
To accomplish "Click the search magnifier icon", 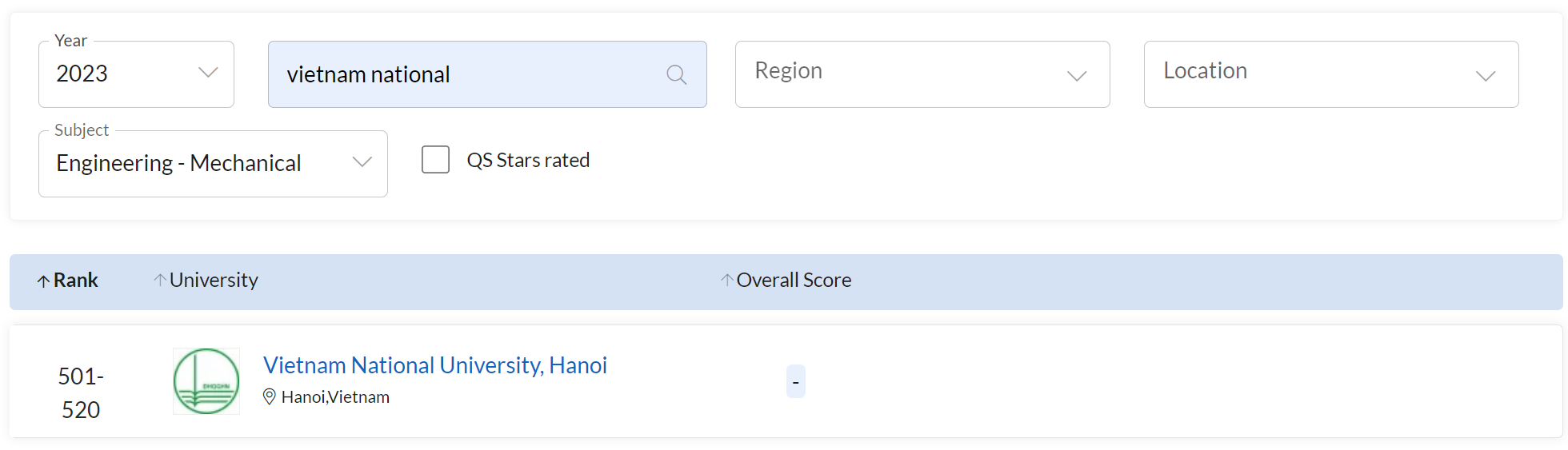I will click(676, 75).
